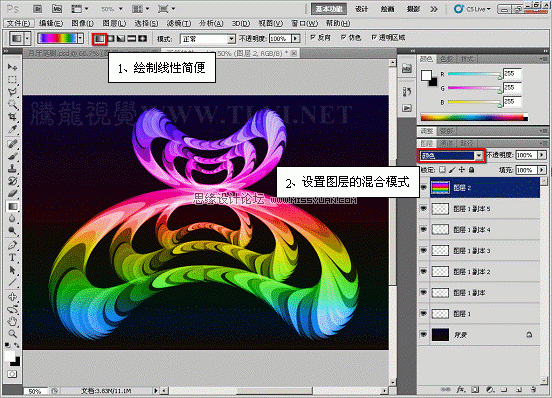
Task: Select the Eyedropper tool
Action: click(12, 129)
